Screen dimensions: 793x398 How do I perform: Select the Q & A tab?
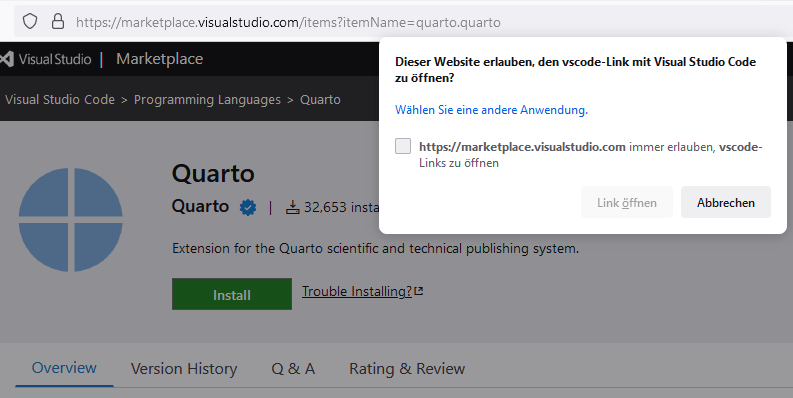coord(293,369)
